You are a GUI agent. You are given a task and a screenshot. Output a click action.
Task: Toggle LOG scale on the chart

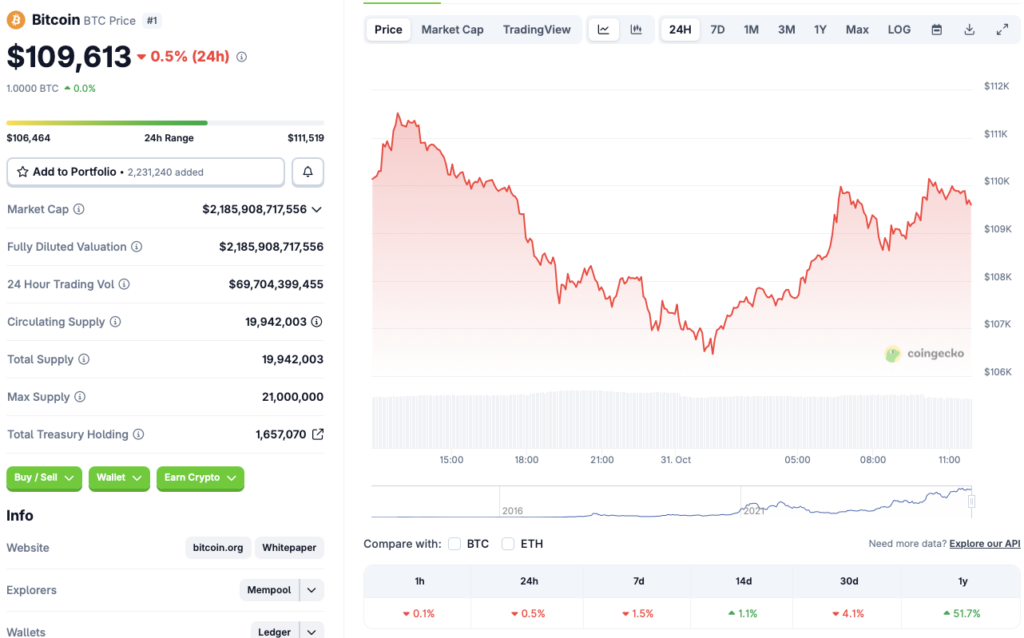tap(898, 29)
